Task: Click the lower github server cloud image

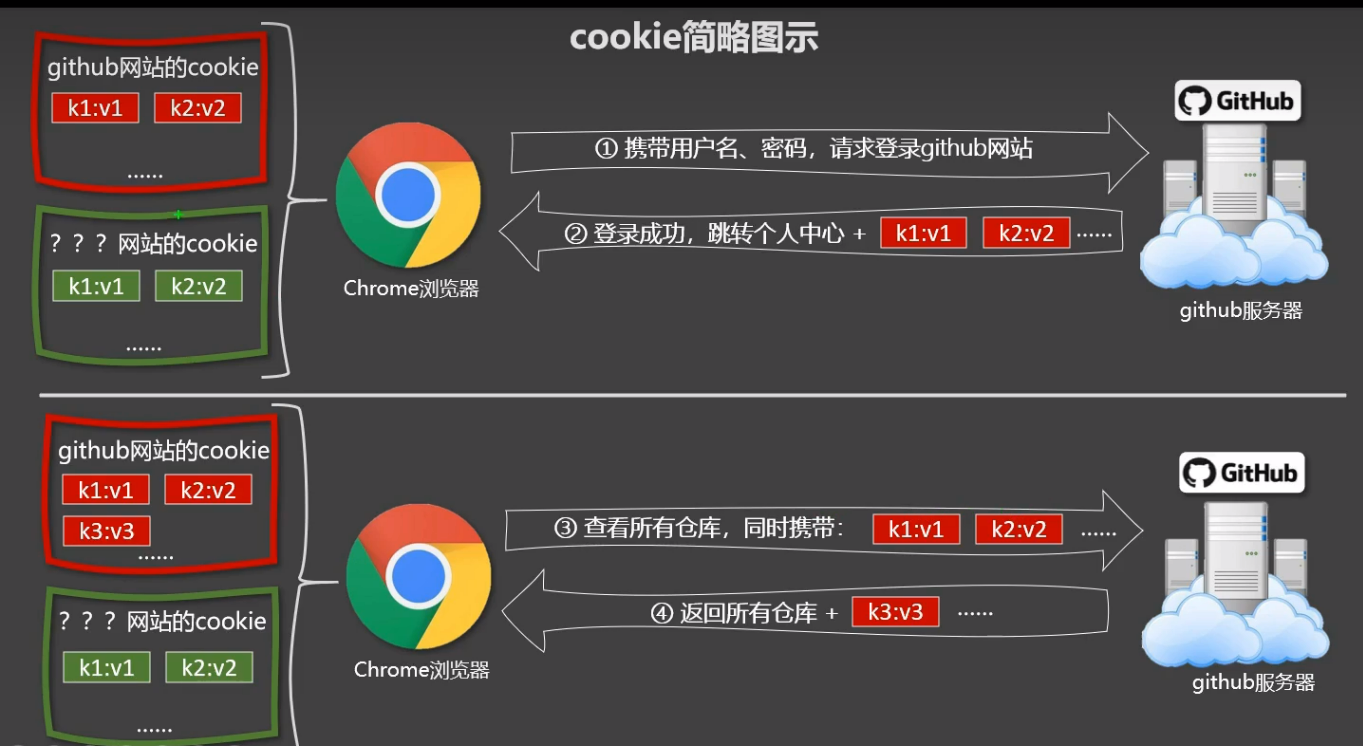Action: 1238,584
